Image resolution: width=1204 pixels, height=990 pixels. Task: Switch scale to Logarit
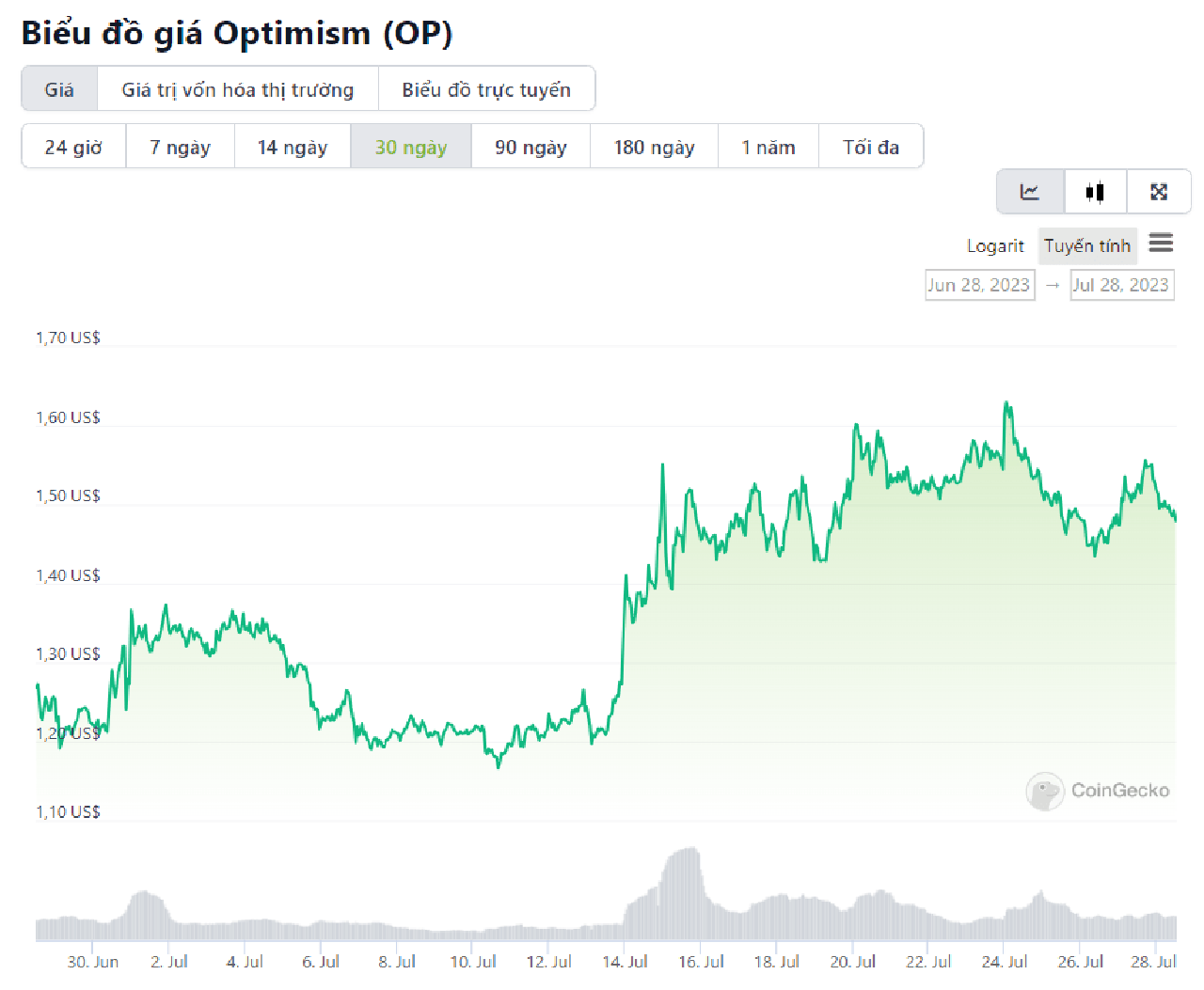995,245
